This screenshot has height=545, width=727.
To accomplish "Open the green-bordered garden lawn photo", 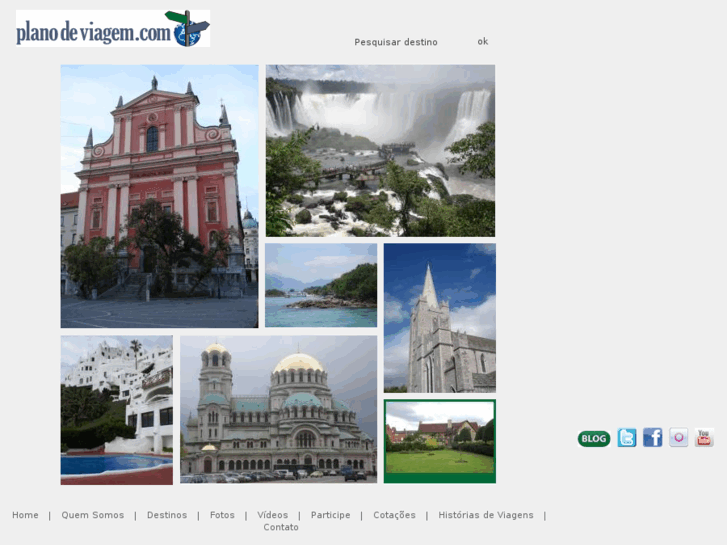I will [x=440, y=441].
